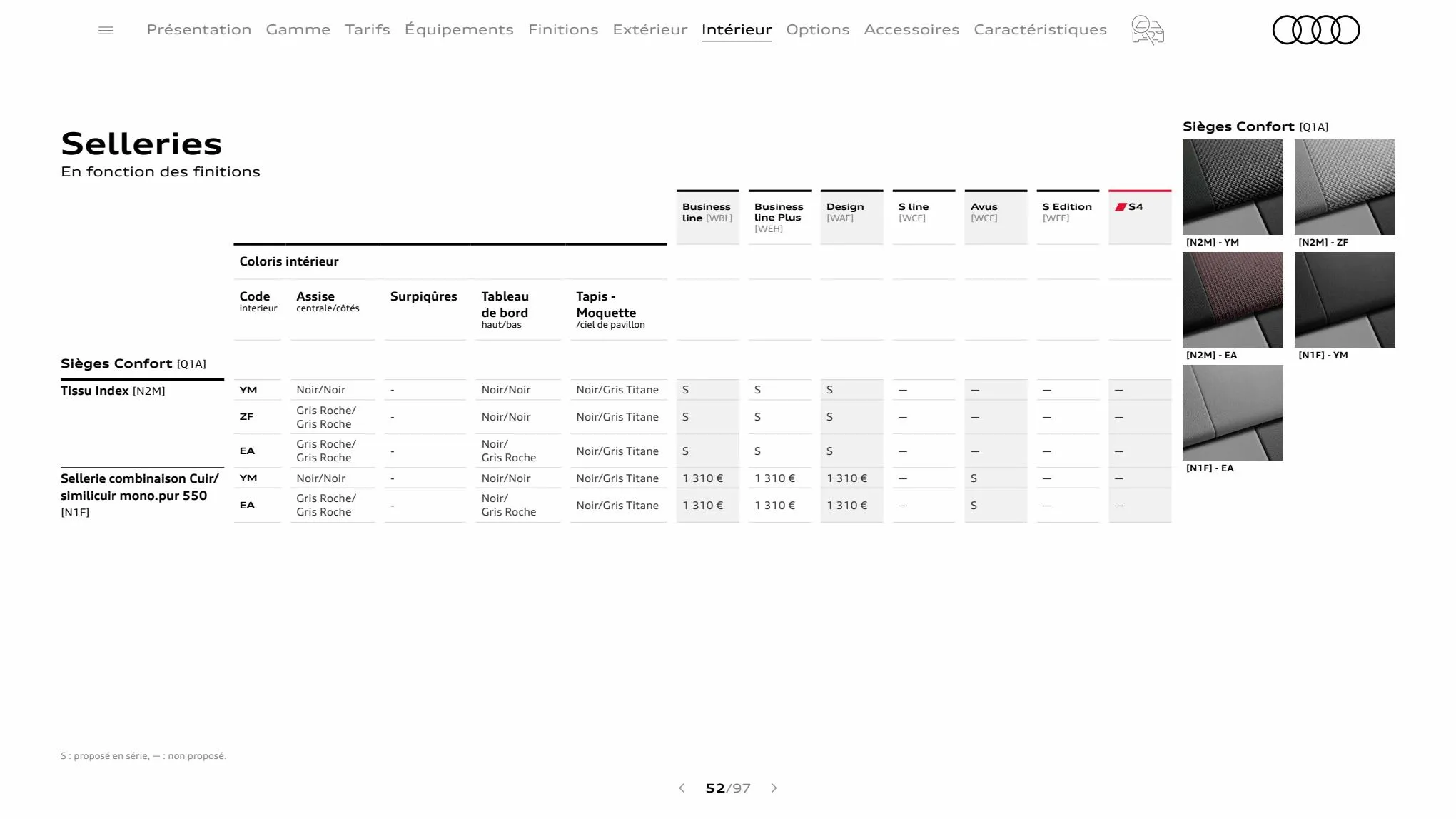The width and height of the screenshot is (1456, 819).
Task: Click the S Edition [WFE] column header
Action: 1068,217
